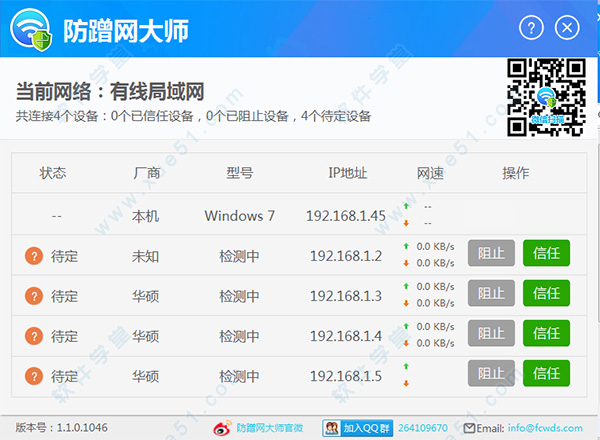Click pending status icon for 192.168.1.4
600x440 pixels.
[34, 336]
